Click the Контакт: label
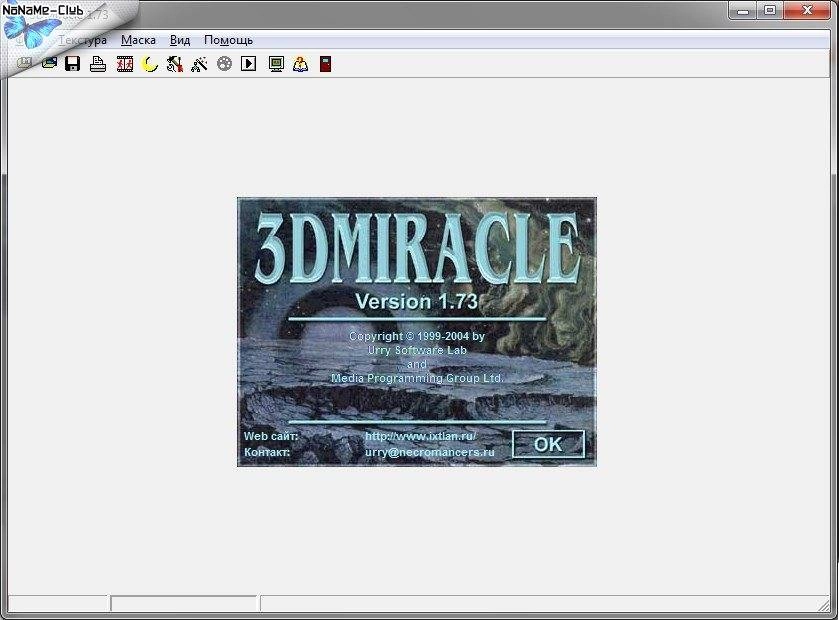The height and width of the screenshot is (620, 839). (x=267, y=452)
